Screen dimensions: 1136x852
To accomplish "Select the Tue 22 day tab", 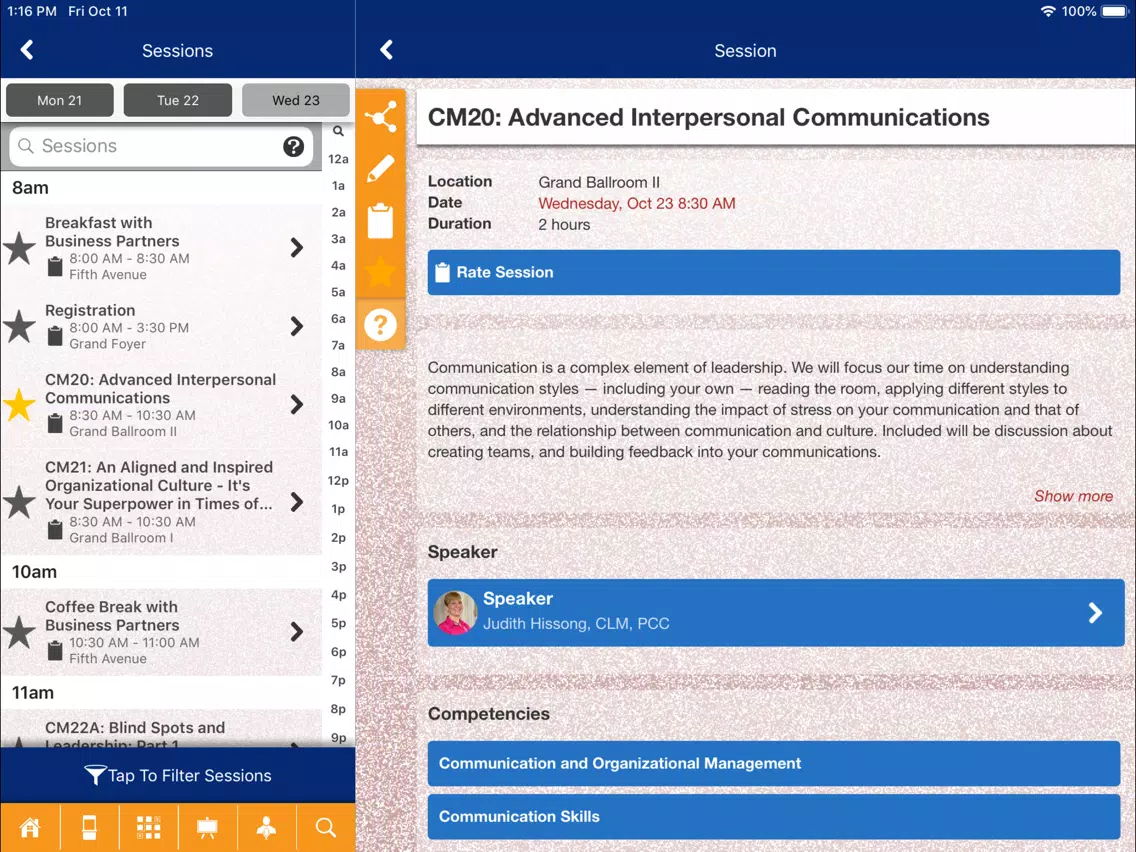I will pos(178,100).
